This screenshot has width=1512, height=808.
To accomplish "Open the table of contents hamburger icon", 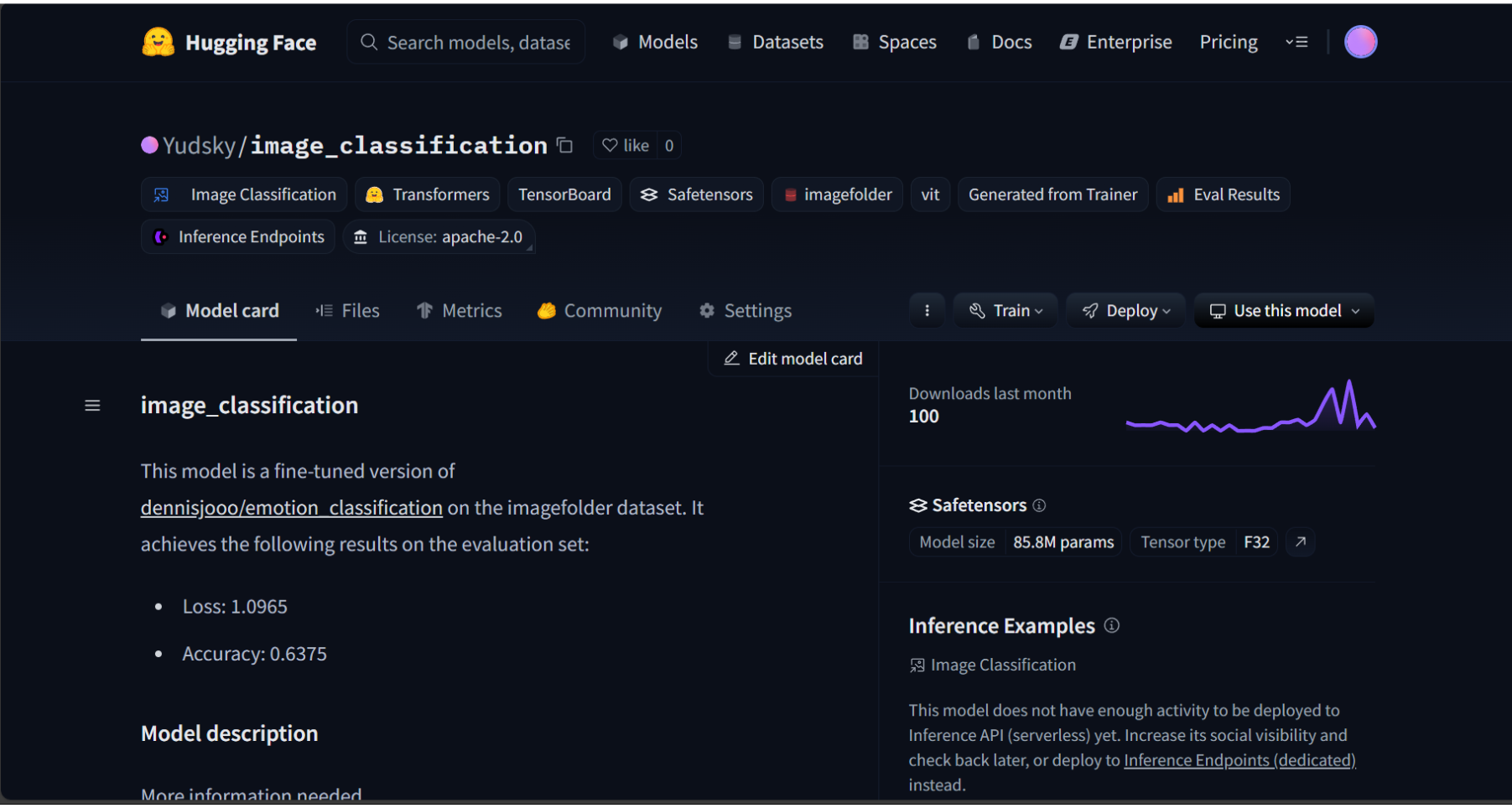I will point(92,406).
